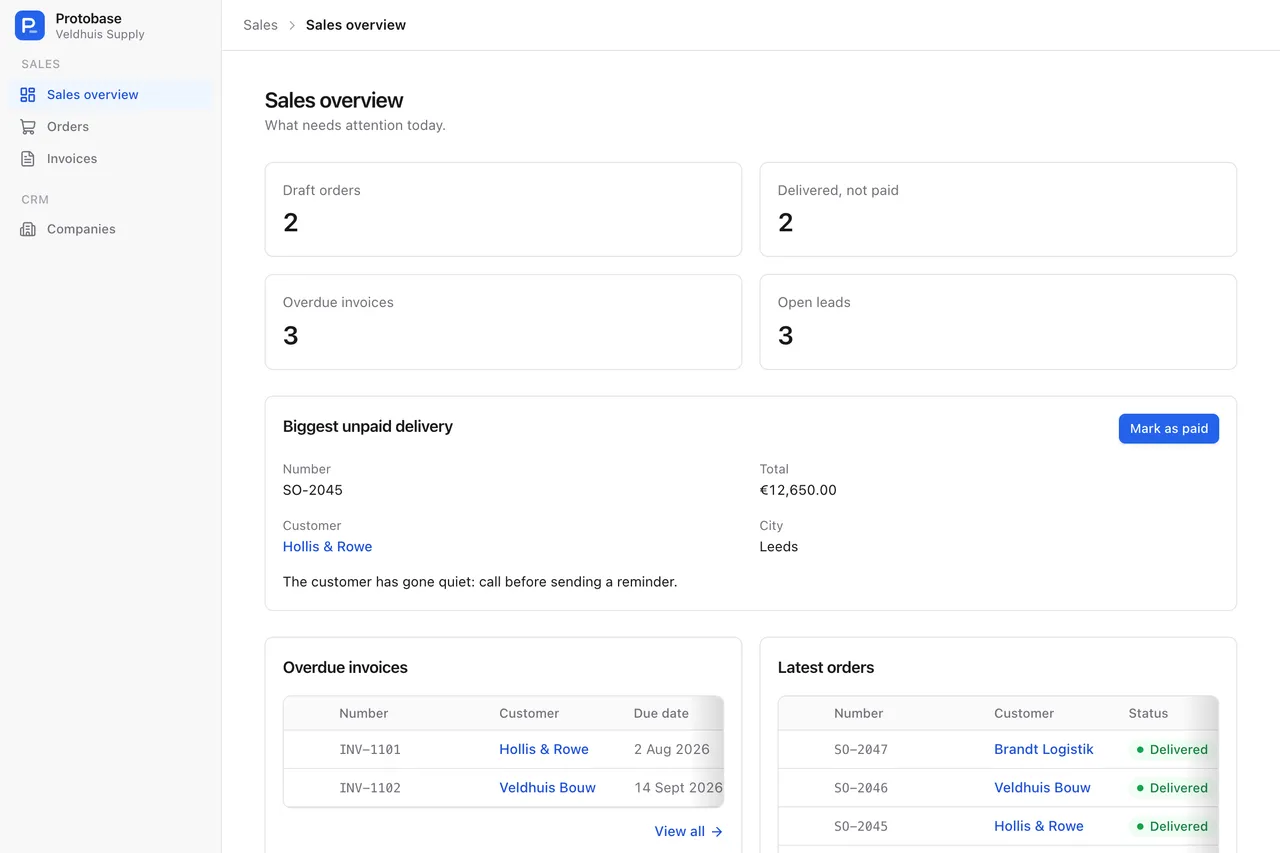The image size is (1280, 853).
Task: Go to Orders in the sidebar
Action: point(110,127)
